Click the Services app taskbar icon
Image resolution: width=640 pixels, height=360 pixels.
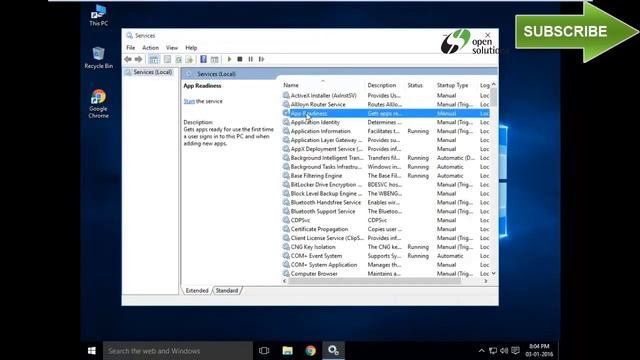tap(333, 351)
